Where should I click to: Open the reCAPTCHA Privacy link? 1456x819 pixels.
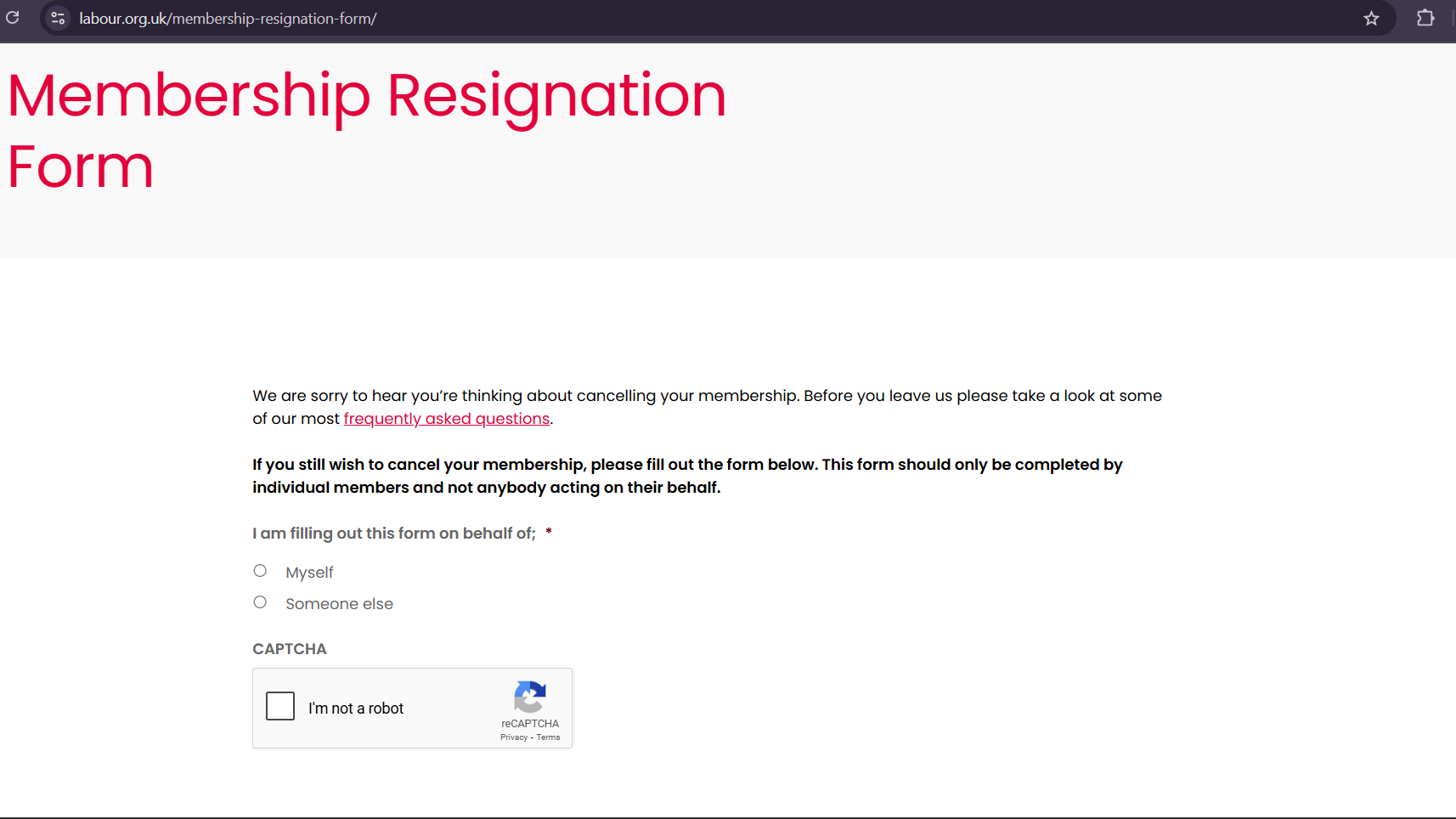[x=514, y=737]
